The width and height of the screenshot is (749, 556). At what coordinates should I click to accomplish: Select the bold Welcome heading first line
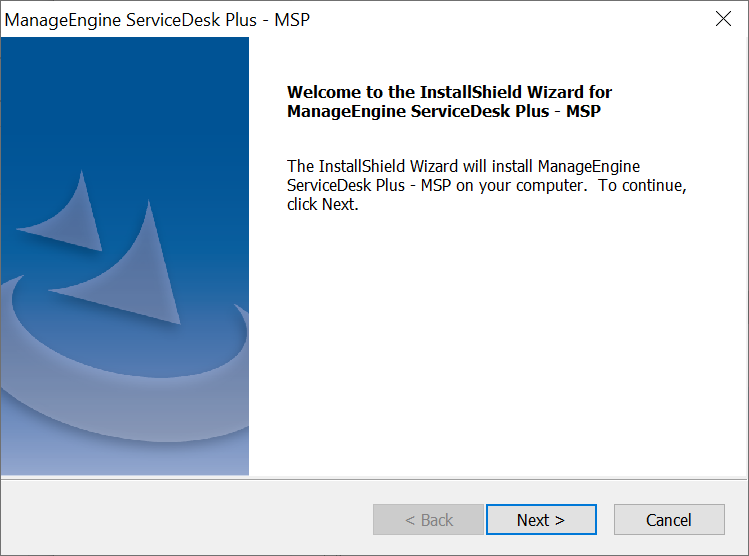[x=449, y=93]
